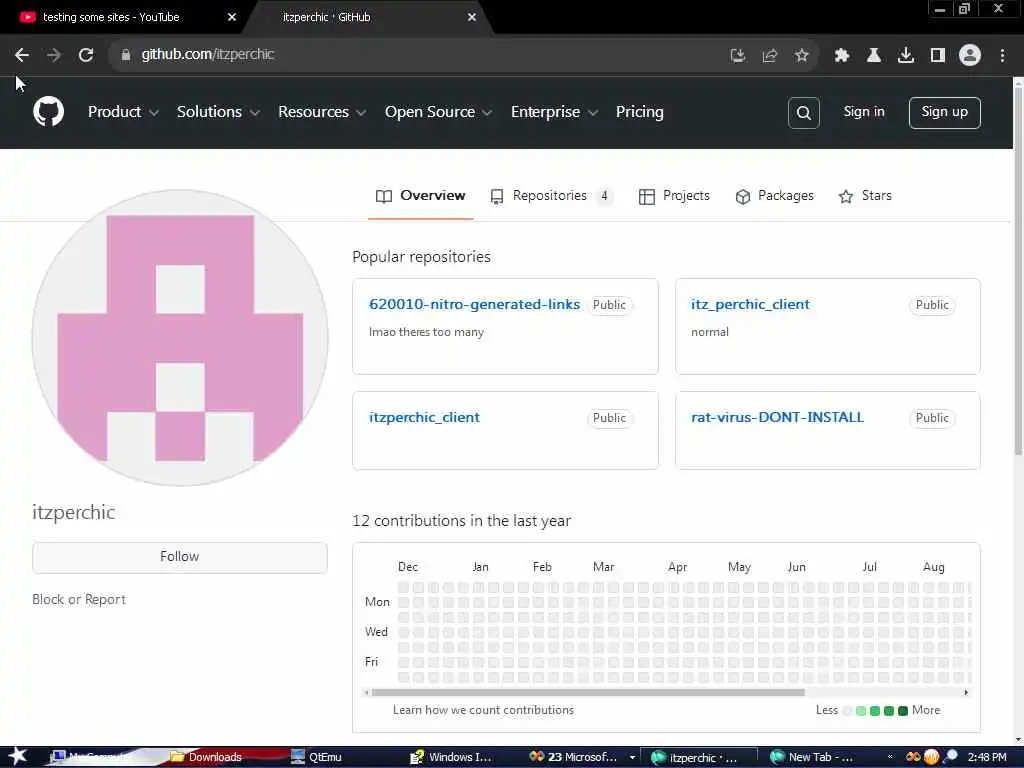Select the Overview profile tab
1024x768 pixels.
(x=421, y=196)
